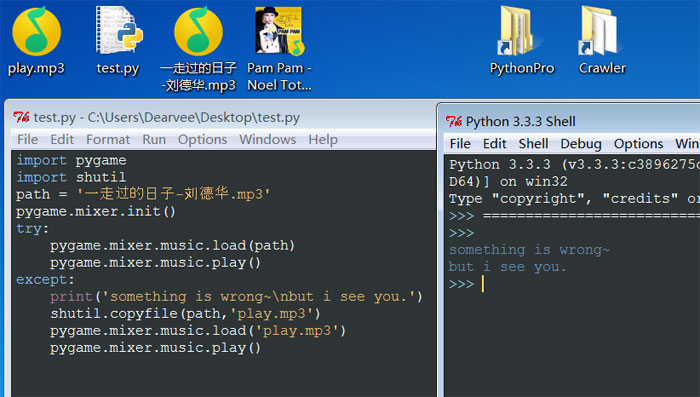
Task: Open Options menu in Python Shell window
Action: (638, 143)
